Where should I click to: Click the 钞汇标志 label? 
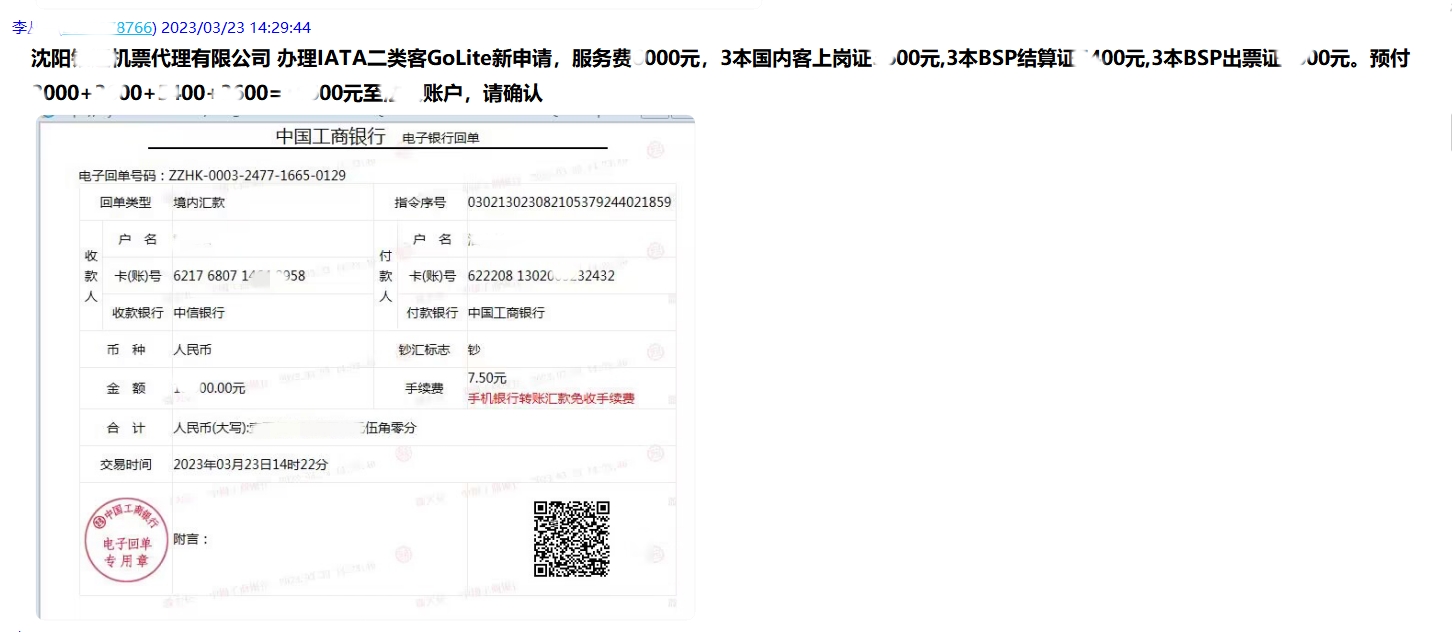pyautogui.click(x=424, y=350)
